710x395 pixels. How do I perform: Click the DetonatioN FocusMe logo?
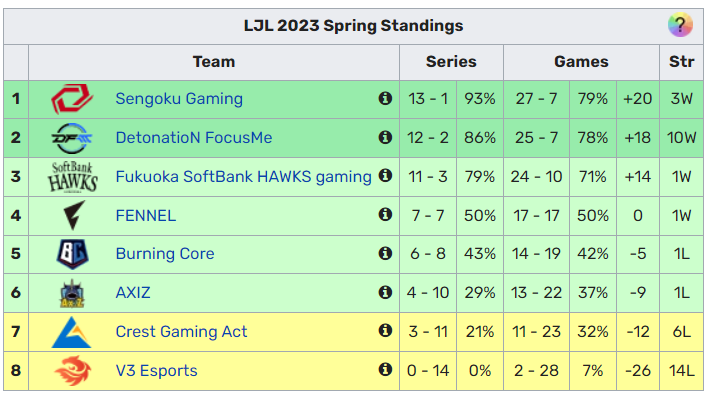tap(72, 138)
